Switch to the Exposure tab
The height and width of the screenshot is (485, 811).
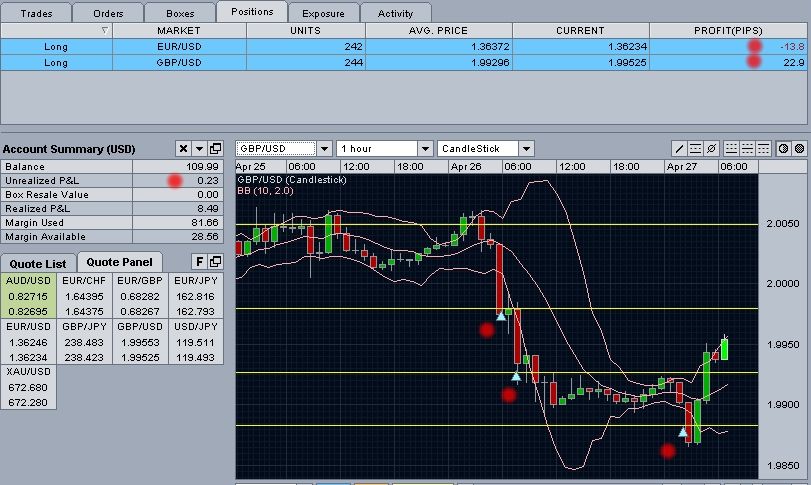(x=323, y=13)
